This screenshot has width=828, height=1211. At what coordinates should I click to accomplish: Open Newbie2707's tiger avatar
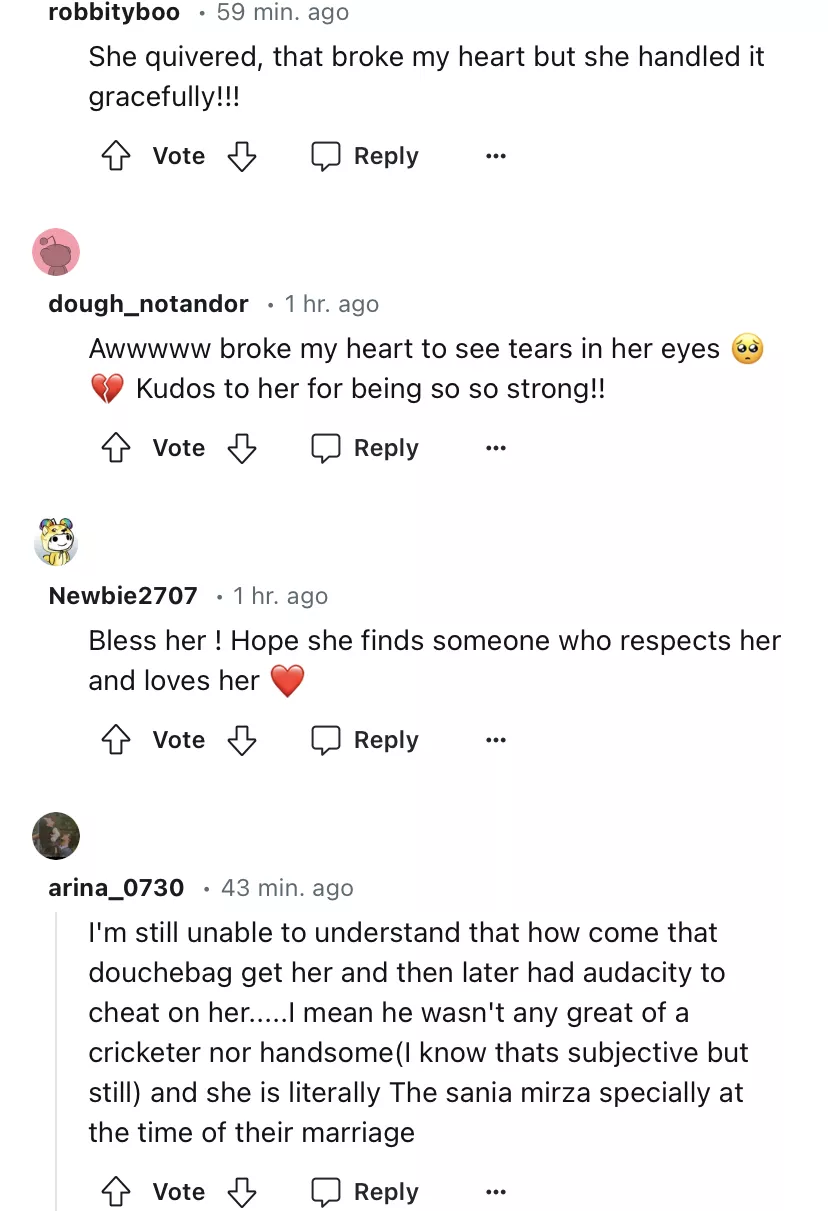pos(56,543)
